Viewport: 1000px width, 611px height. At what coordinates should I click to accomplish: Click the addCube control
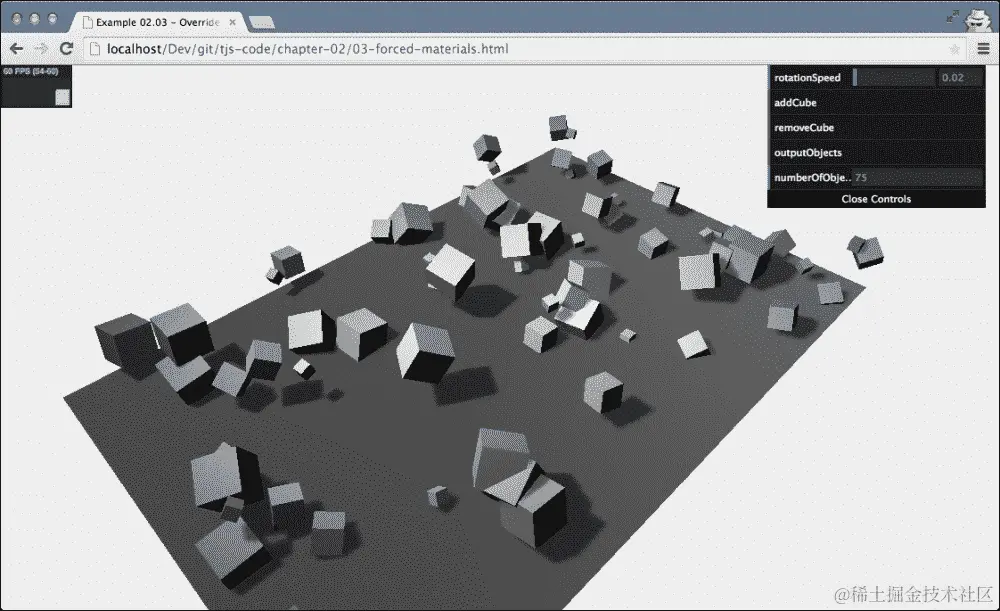pos(876,103)
